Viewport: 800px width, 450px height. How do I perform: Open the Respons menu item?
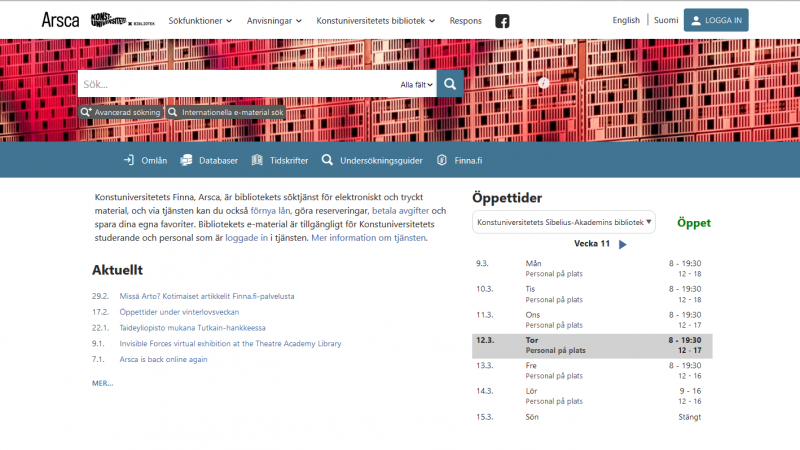(x=465, y=21)
